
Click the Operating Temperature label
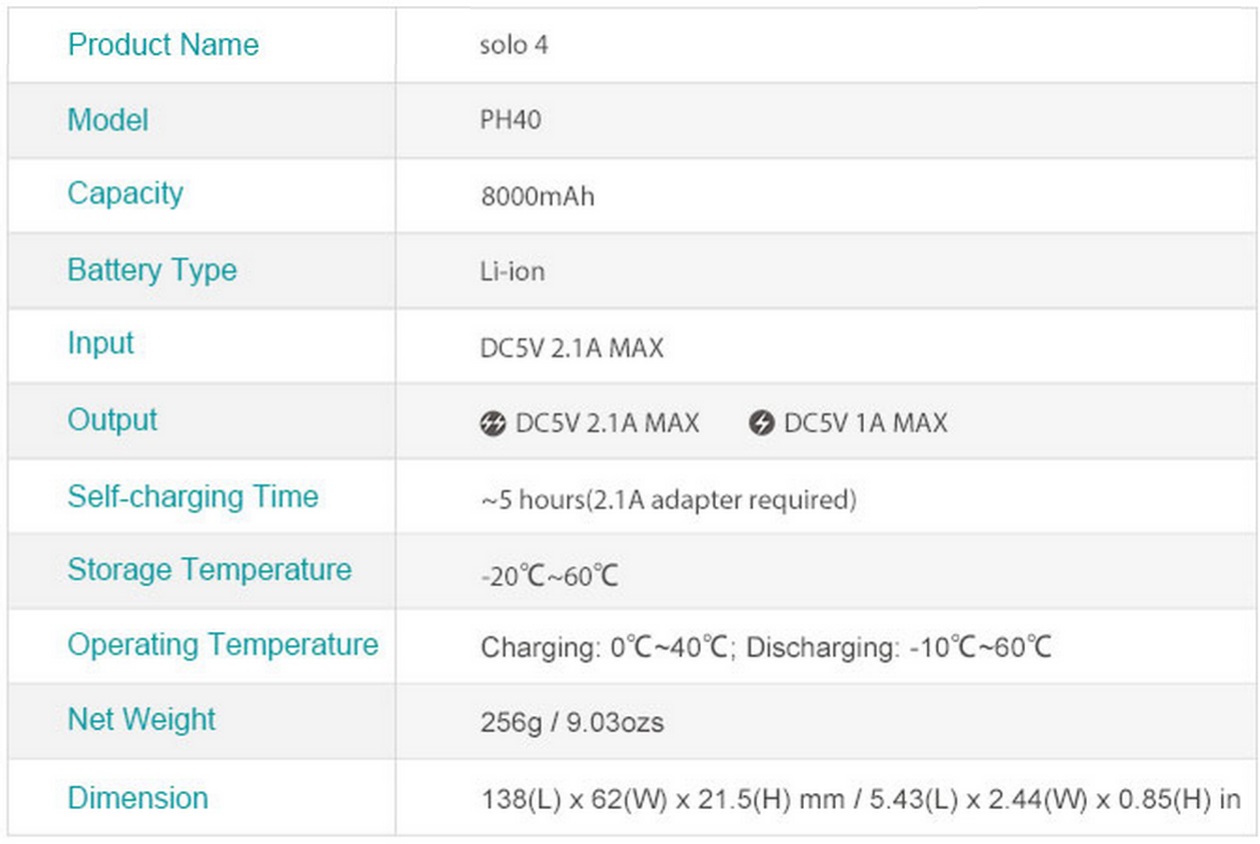[x=223, y=644]
